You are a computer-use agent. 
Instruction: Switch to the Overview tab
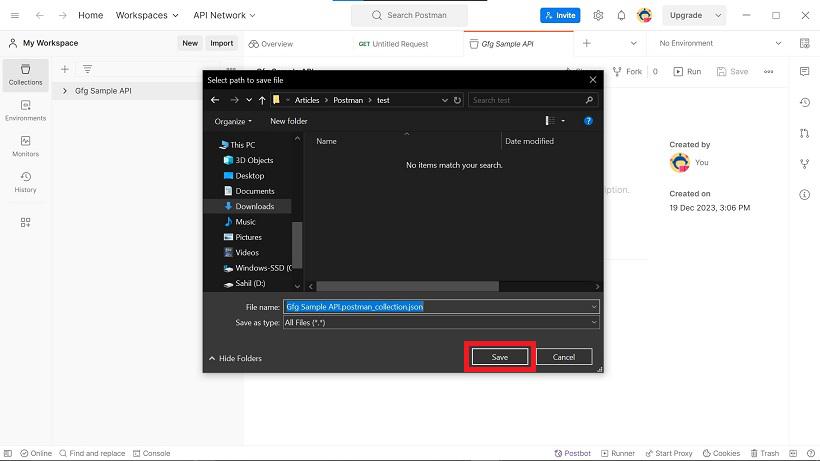(x=271, y=44)
